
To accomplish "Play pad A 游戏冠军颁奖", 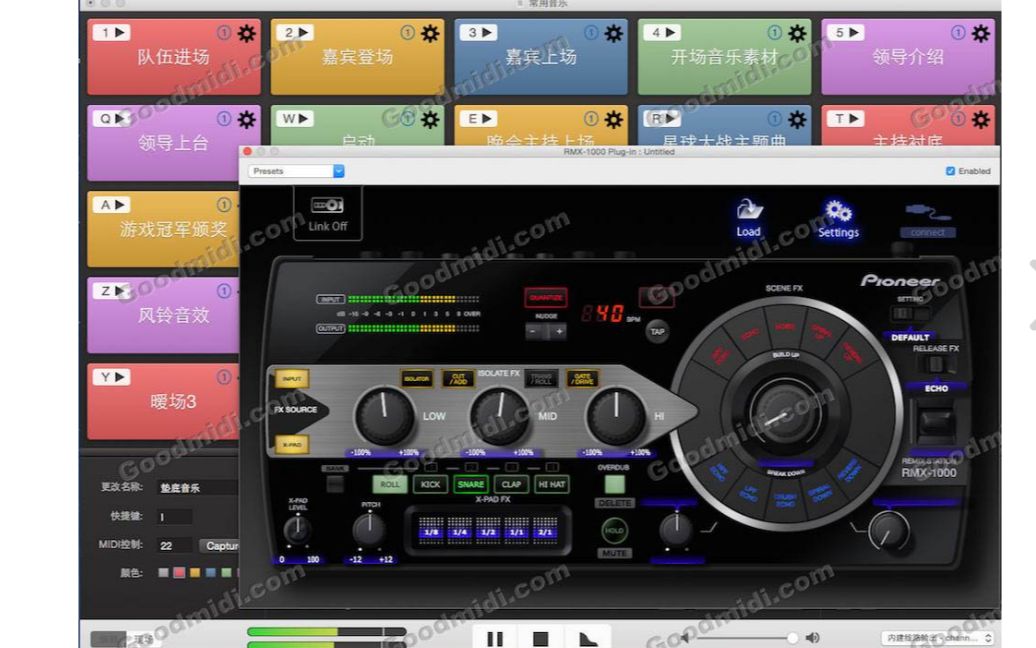I will 112,205.
